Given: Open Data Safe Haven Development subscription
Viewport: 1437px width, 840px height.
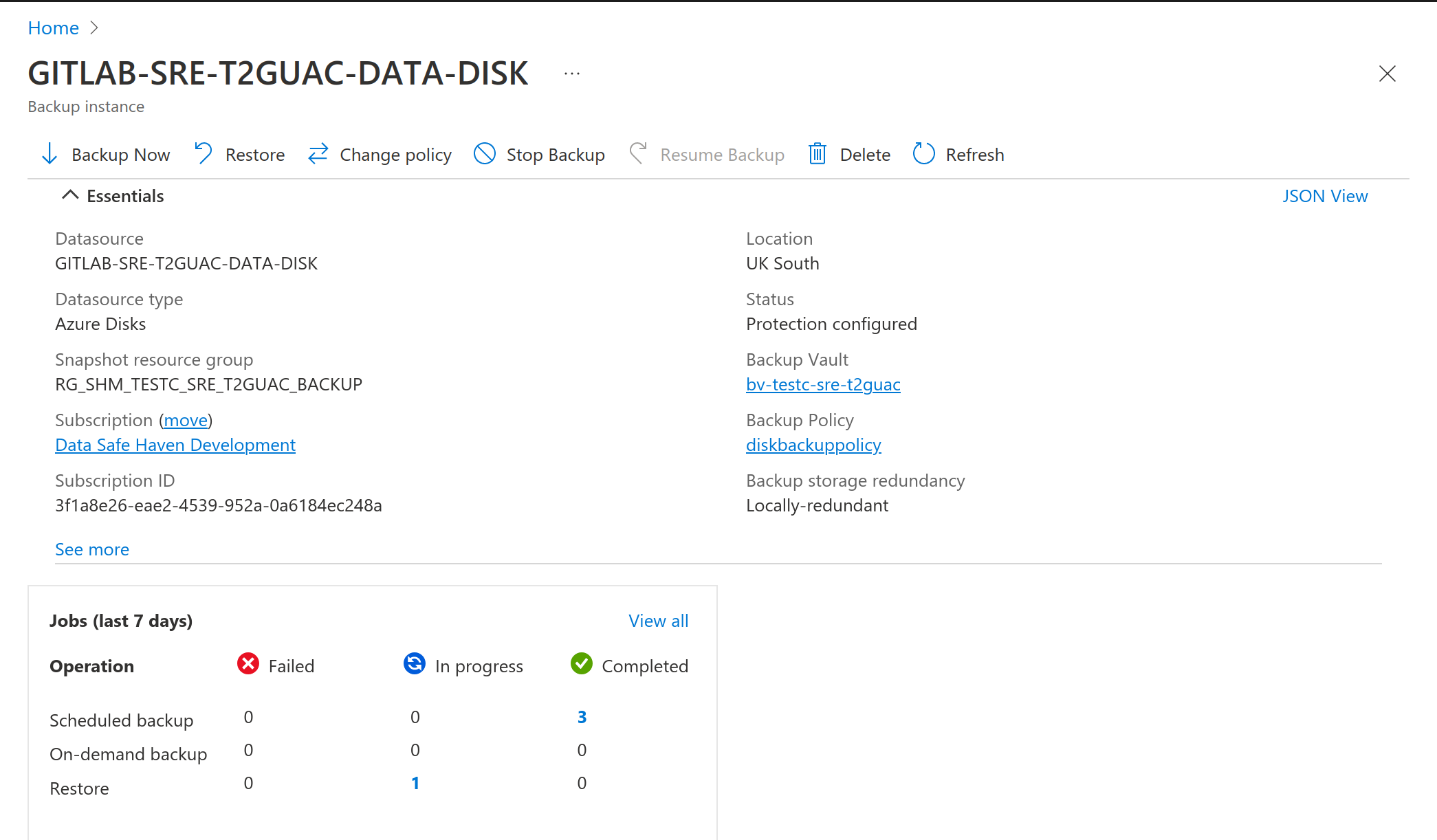Looking at the screenshot, I should pyautogui.click(x=175, y=445).
